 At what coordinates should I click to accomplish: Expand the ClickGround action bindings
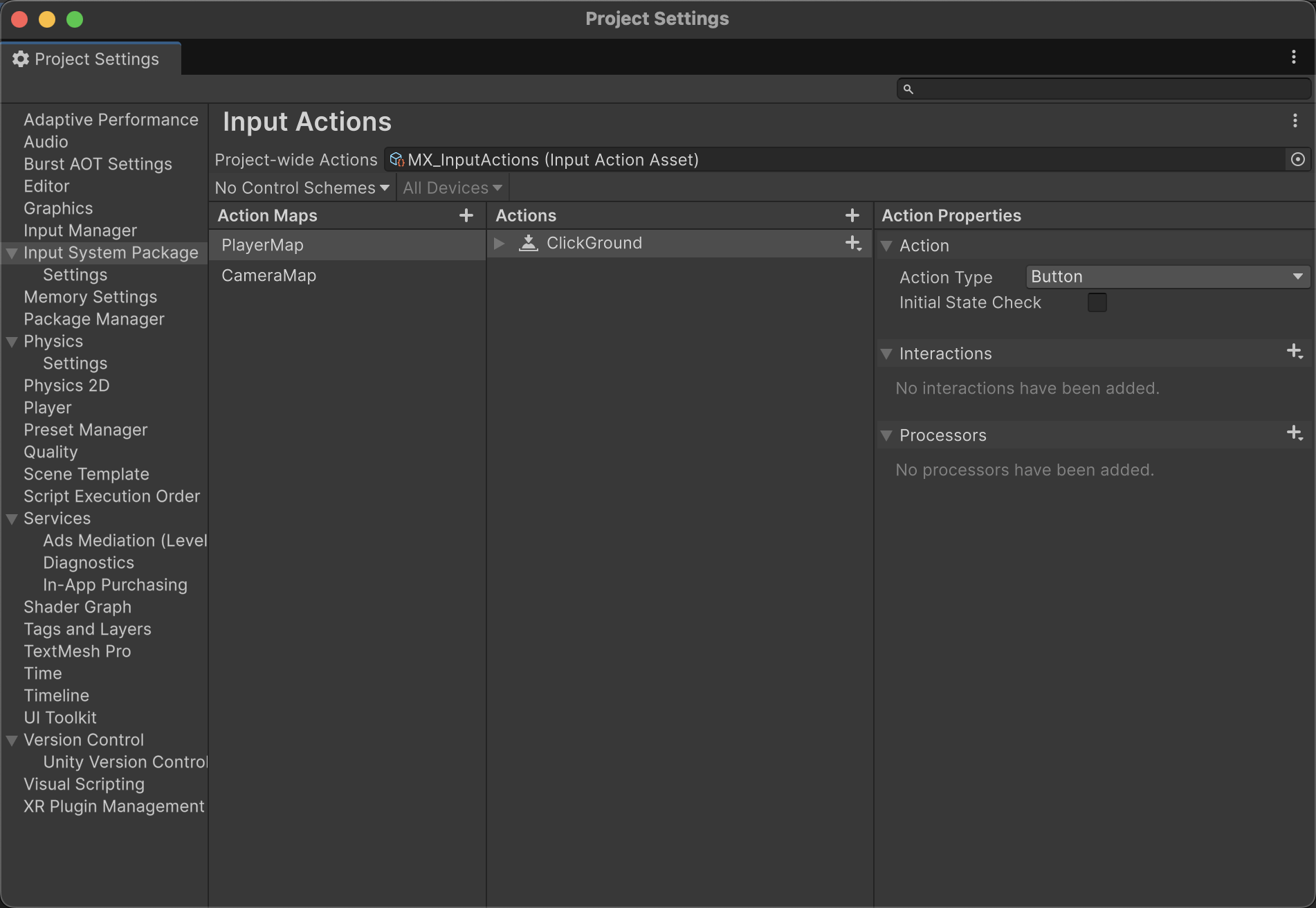(x=500, y=243)
